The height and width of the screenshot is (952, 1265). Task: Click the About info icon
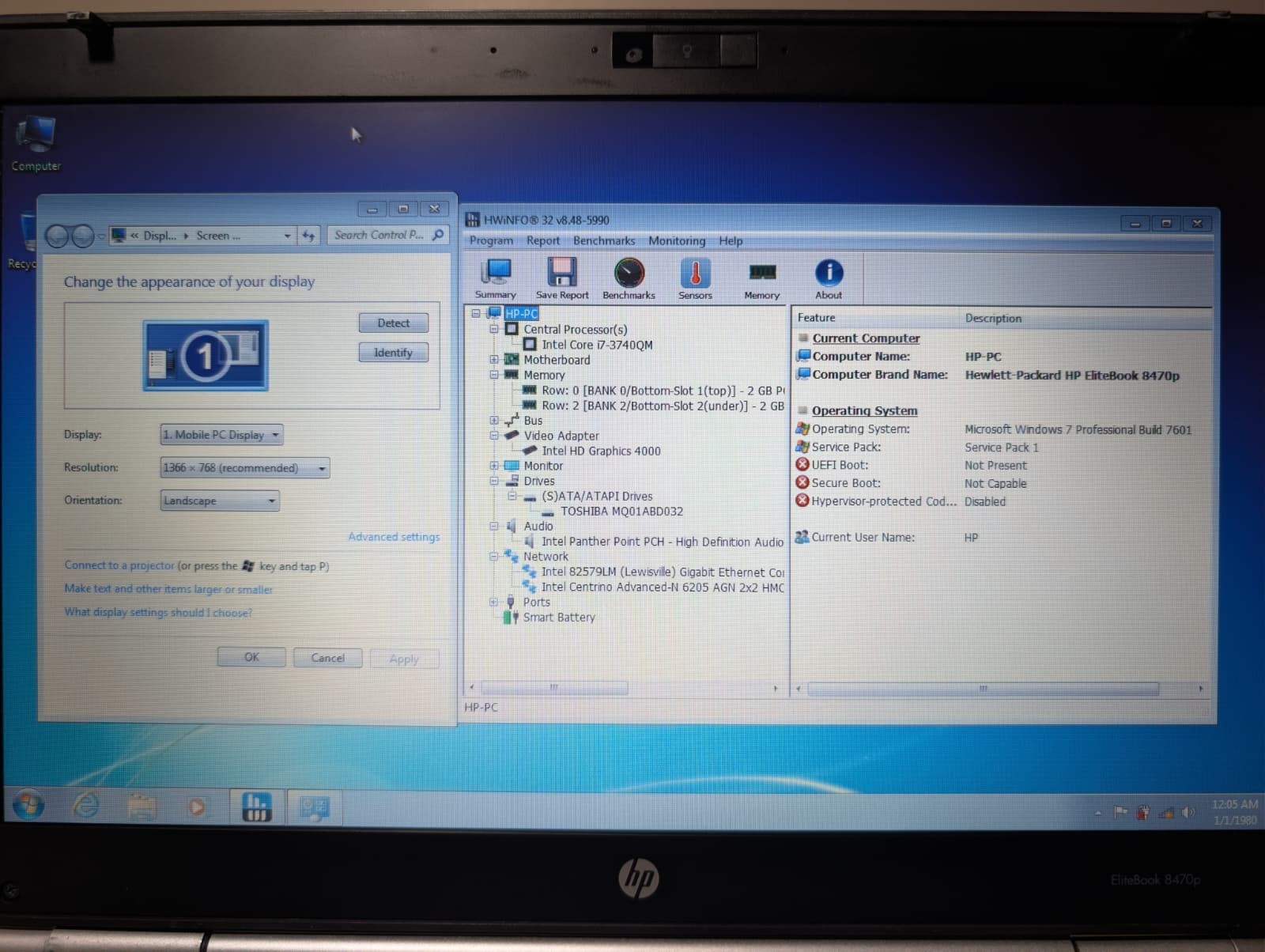pos(829,279)
